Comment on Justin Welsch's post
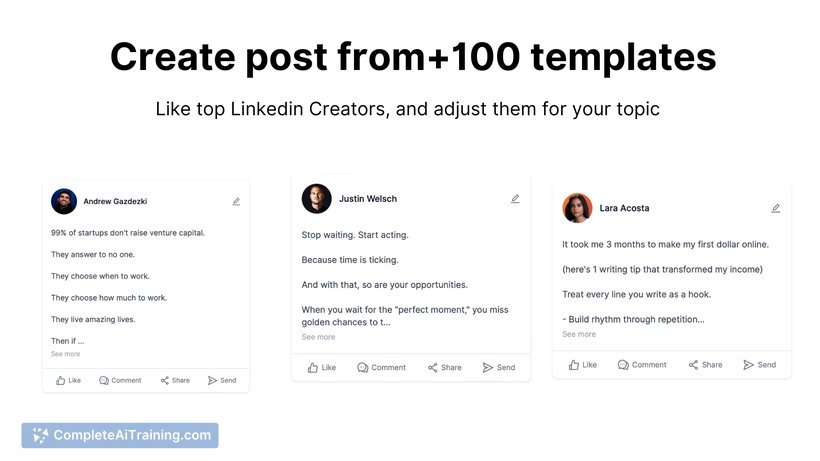820x461 pixels. point(381,367)
